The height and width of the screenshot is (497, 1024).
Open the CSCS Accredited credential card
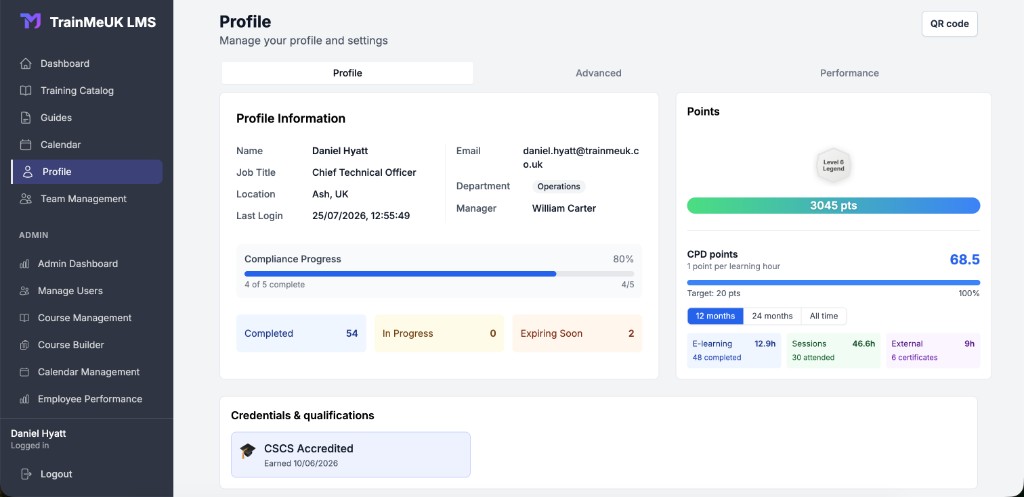click(x=351, y=455)
